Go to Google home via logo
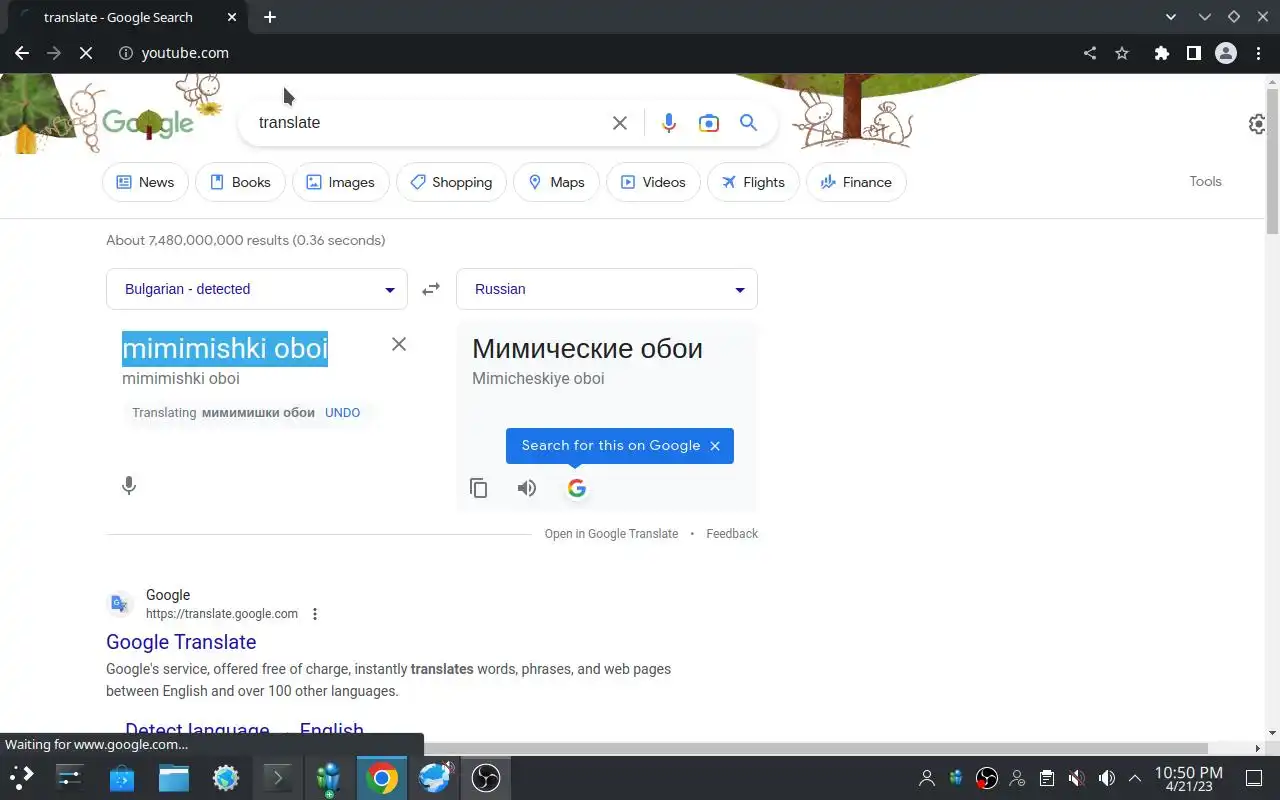The image size is (1280, 800). [x=147, y=123]
